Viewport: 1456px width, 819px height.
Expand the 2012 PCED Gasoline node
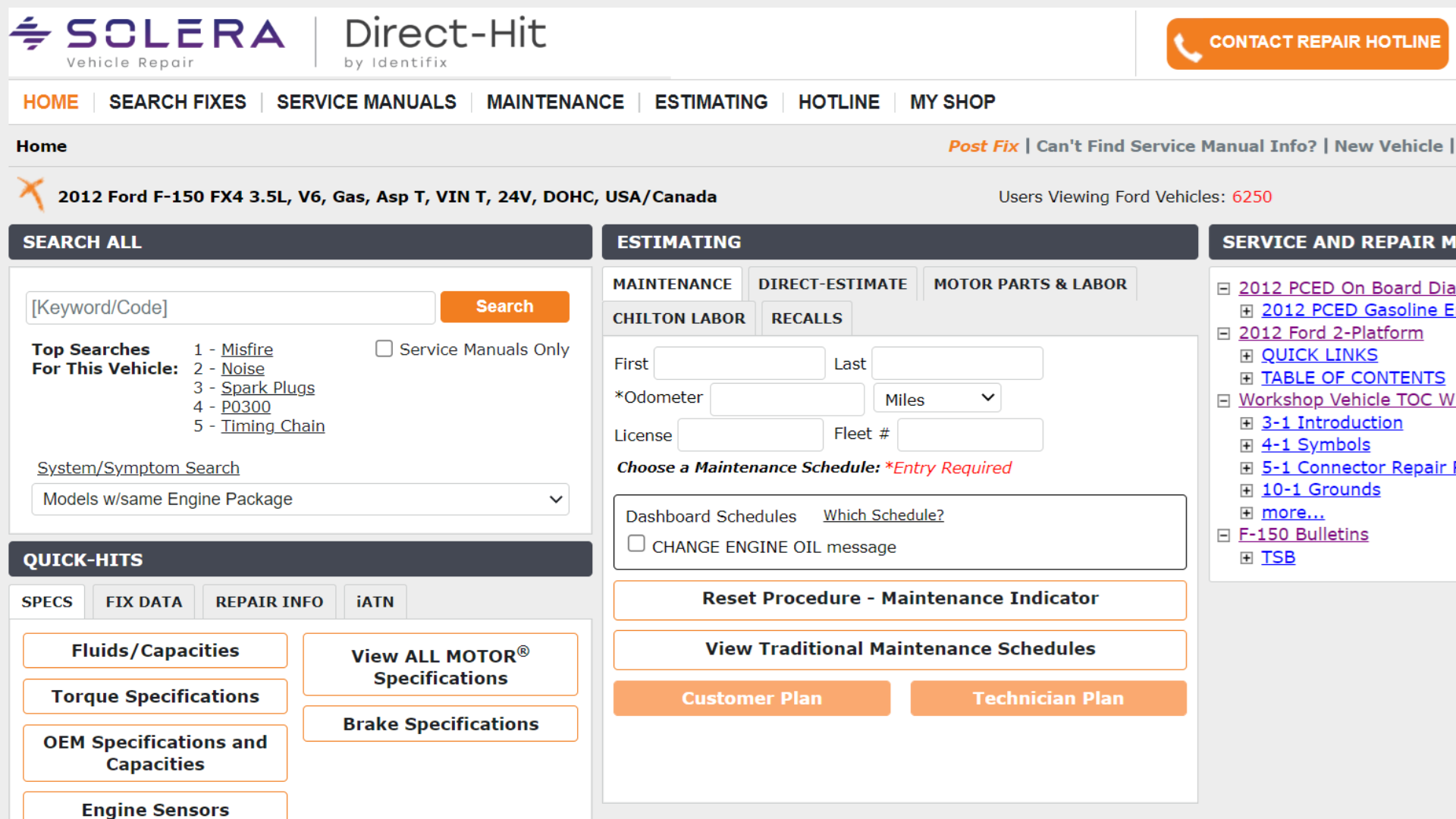coord(1246,311)
